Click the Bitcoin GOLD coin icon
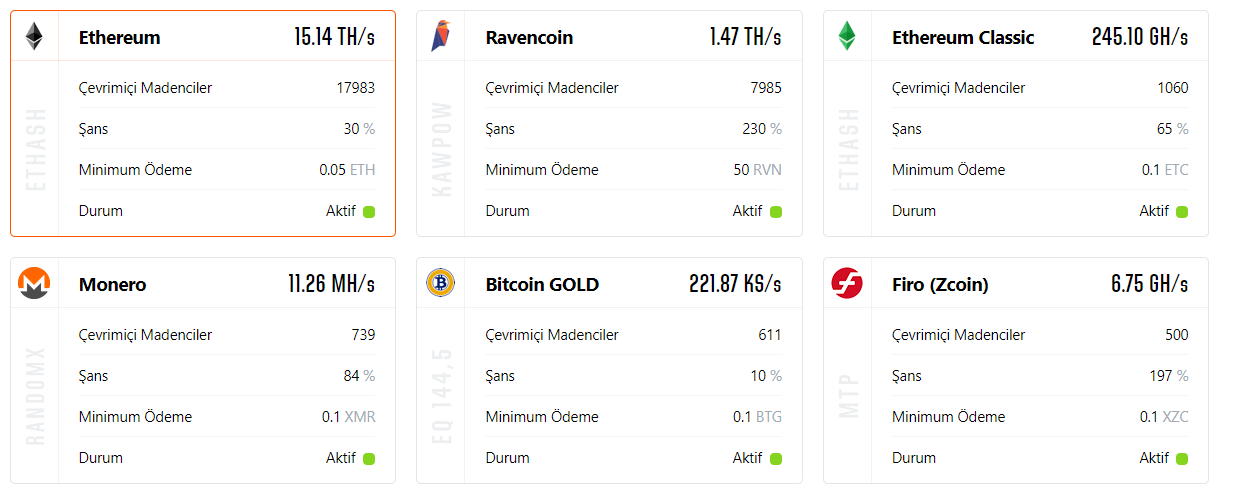Screen dimensions: 1248x502 point(441,284)
